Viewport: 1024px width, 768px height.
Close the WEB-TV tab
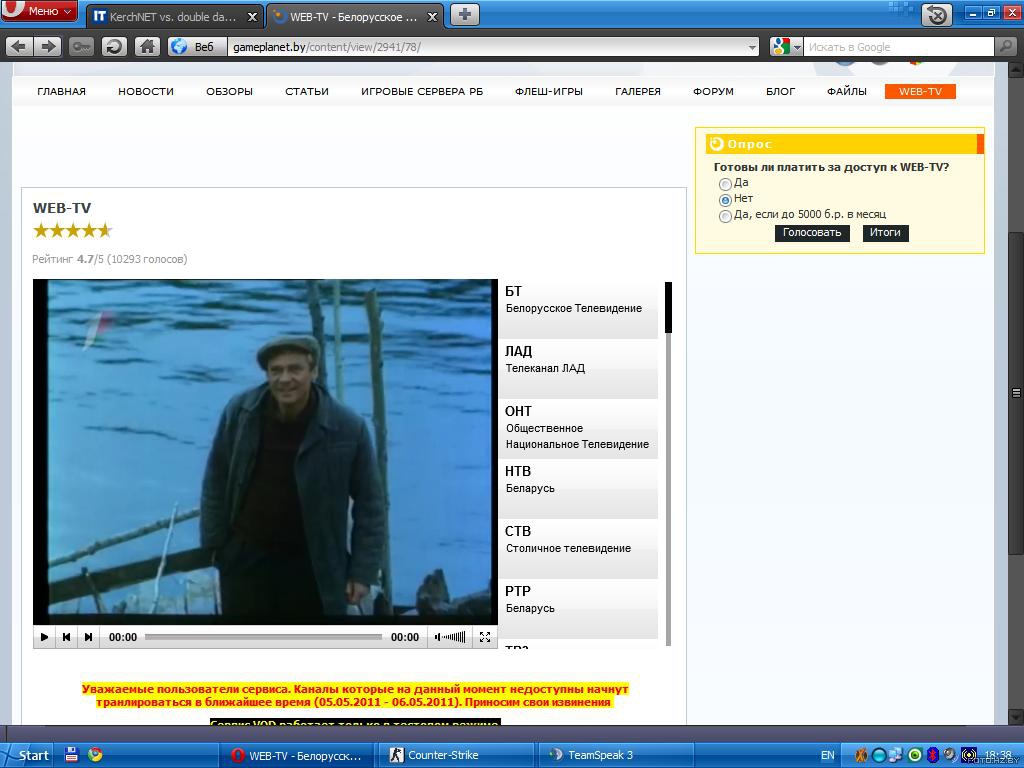(x=432, y=17)
